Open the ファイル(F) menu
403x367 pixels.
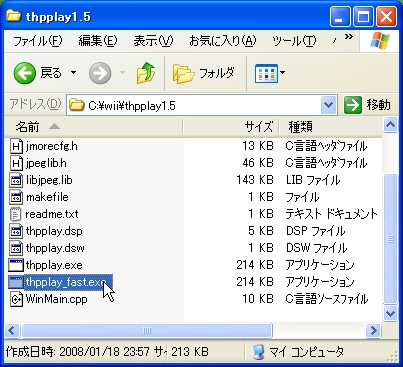click(38, 41)
